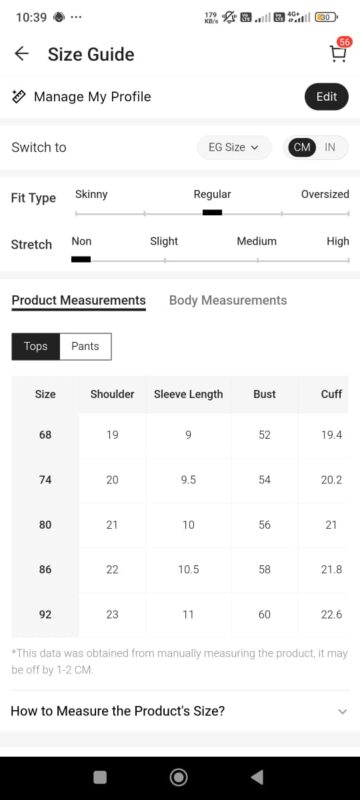Tap the Android recent apps square button

click(100, 777)
